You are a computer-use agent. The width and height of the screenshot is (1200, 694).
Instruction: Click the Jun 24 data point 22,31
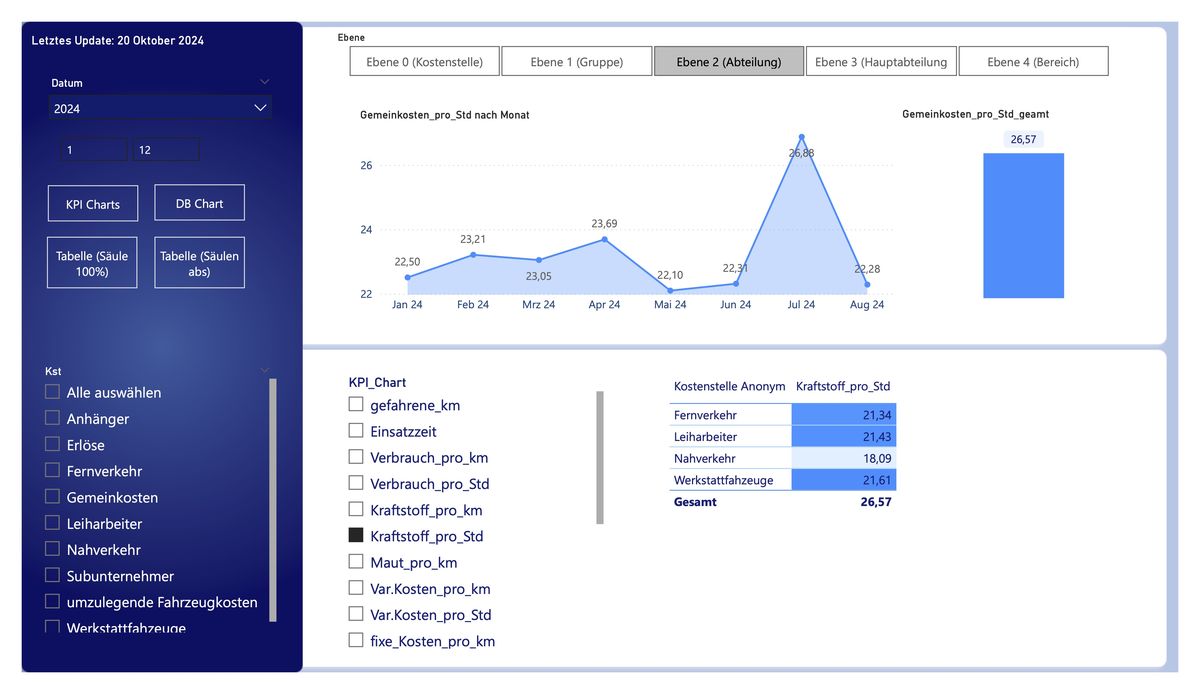735,283
